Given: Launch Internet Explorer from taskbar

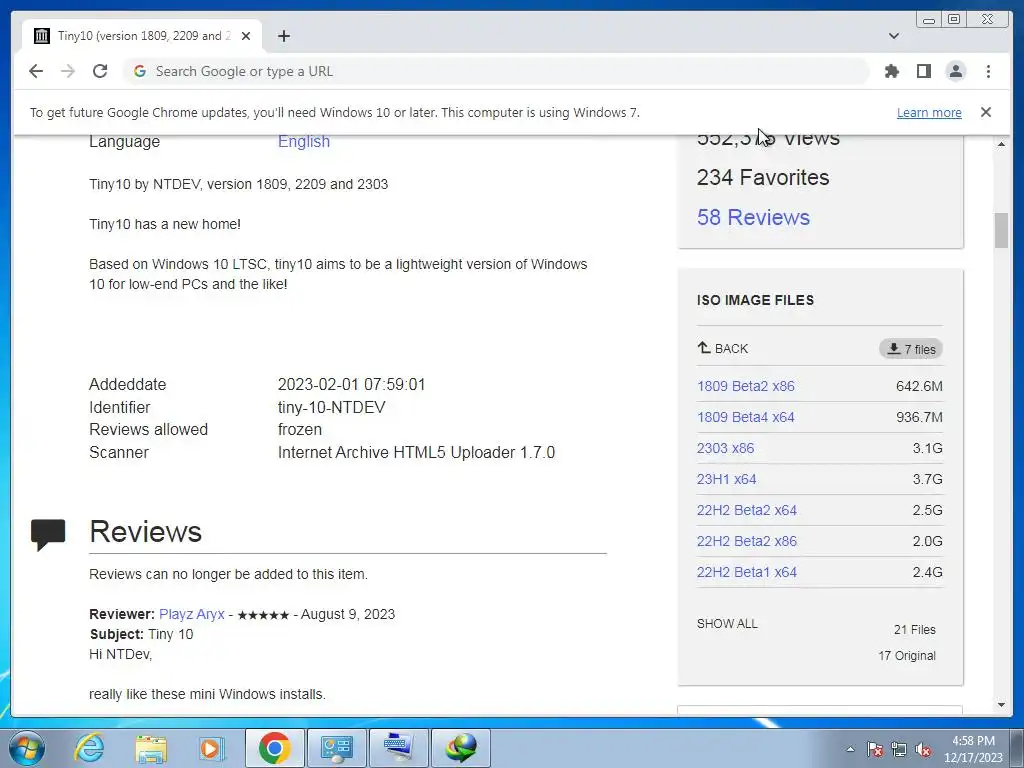Looking at the screenshot, I should point(88,748).
